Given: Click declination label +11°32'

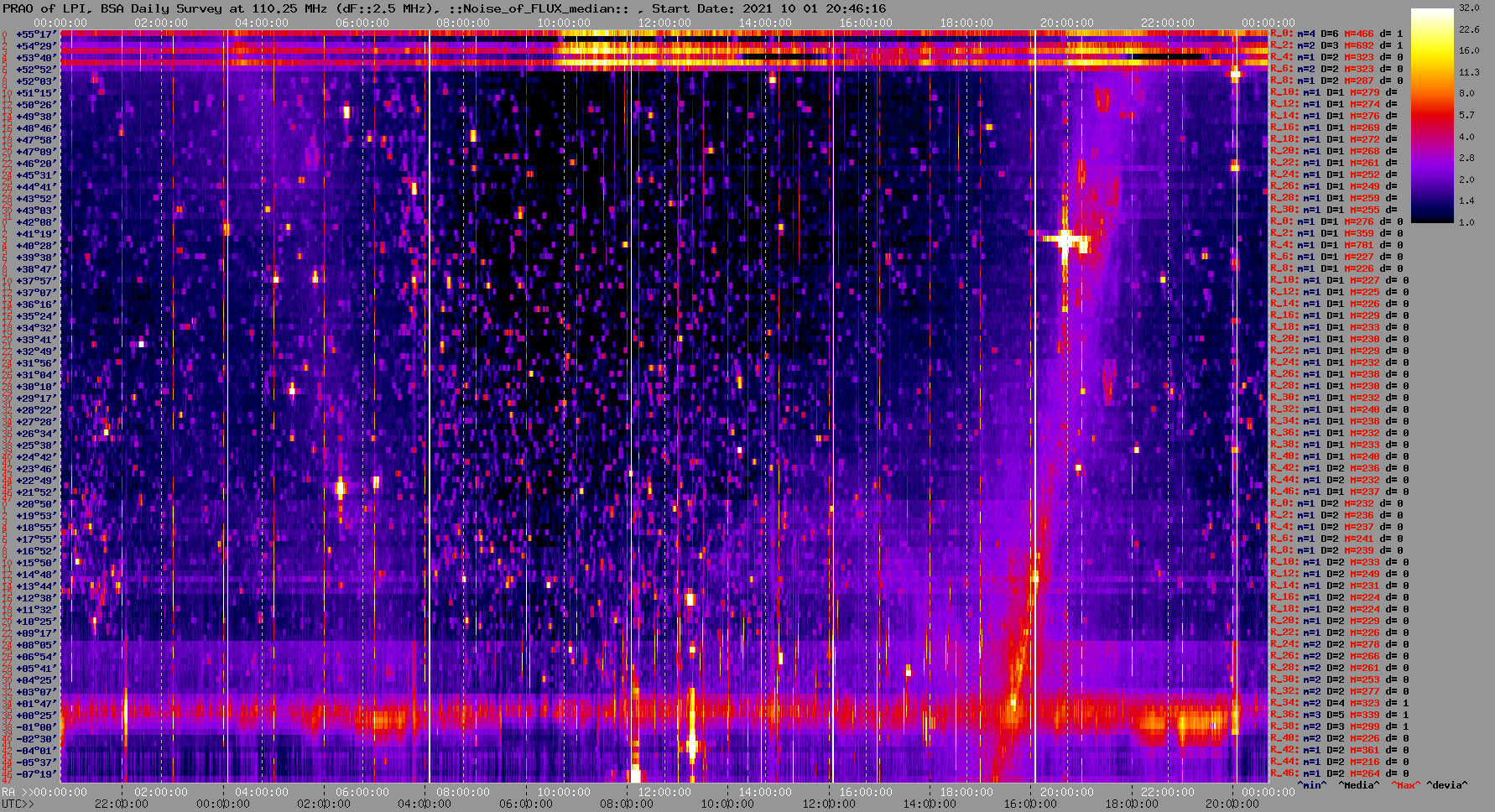Looking at the screenshot, I should click(35, 610).
